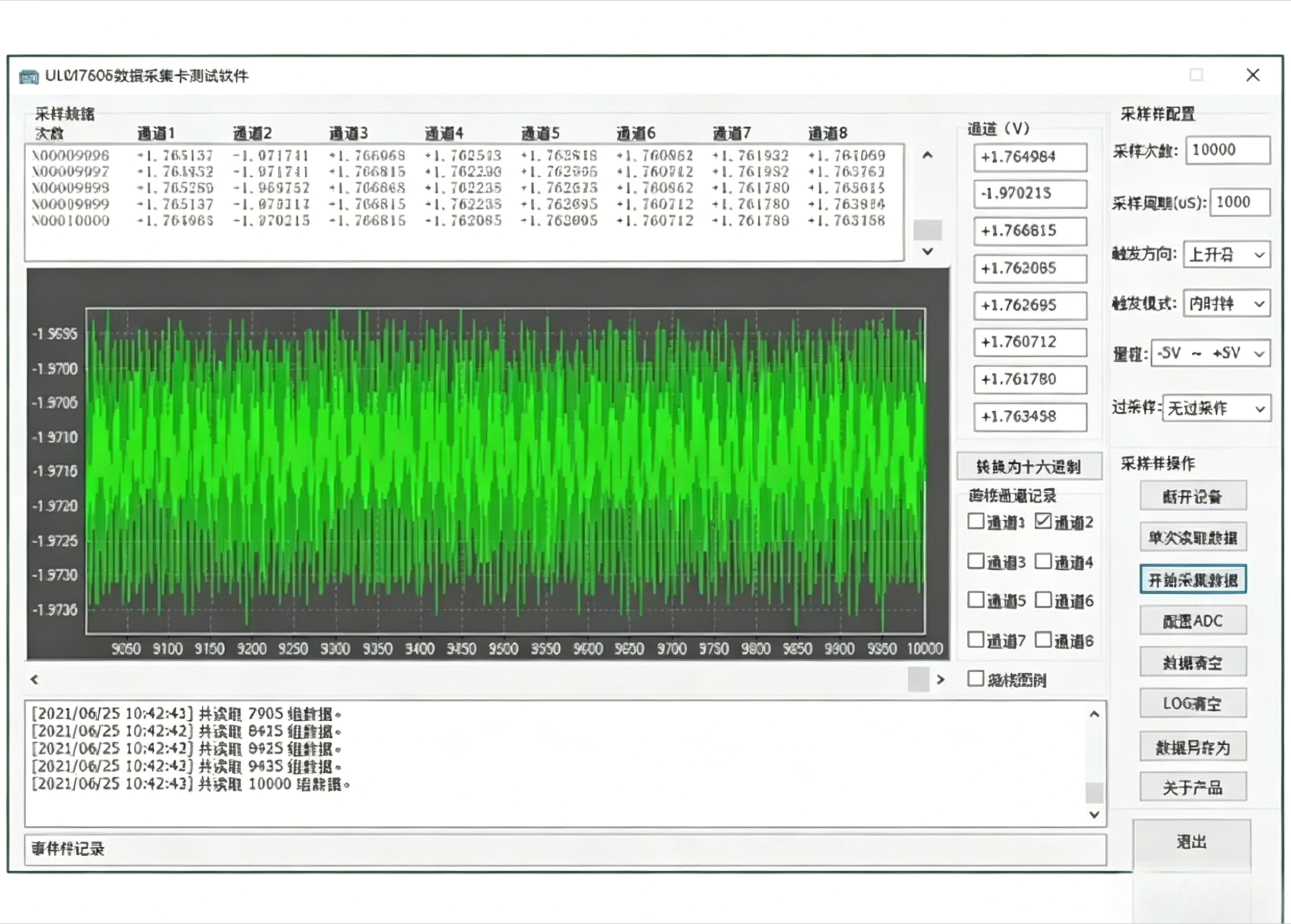Click the right arrow of the chart scrollbar
The height and width of the screenshot is (924, 1291).
tap(940, 679)
